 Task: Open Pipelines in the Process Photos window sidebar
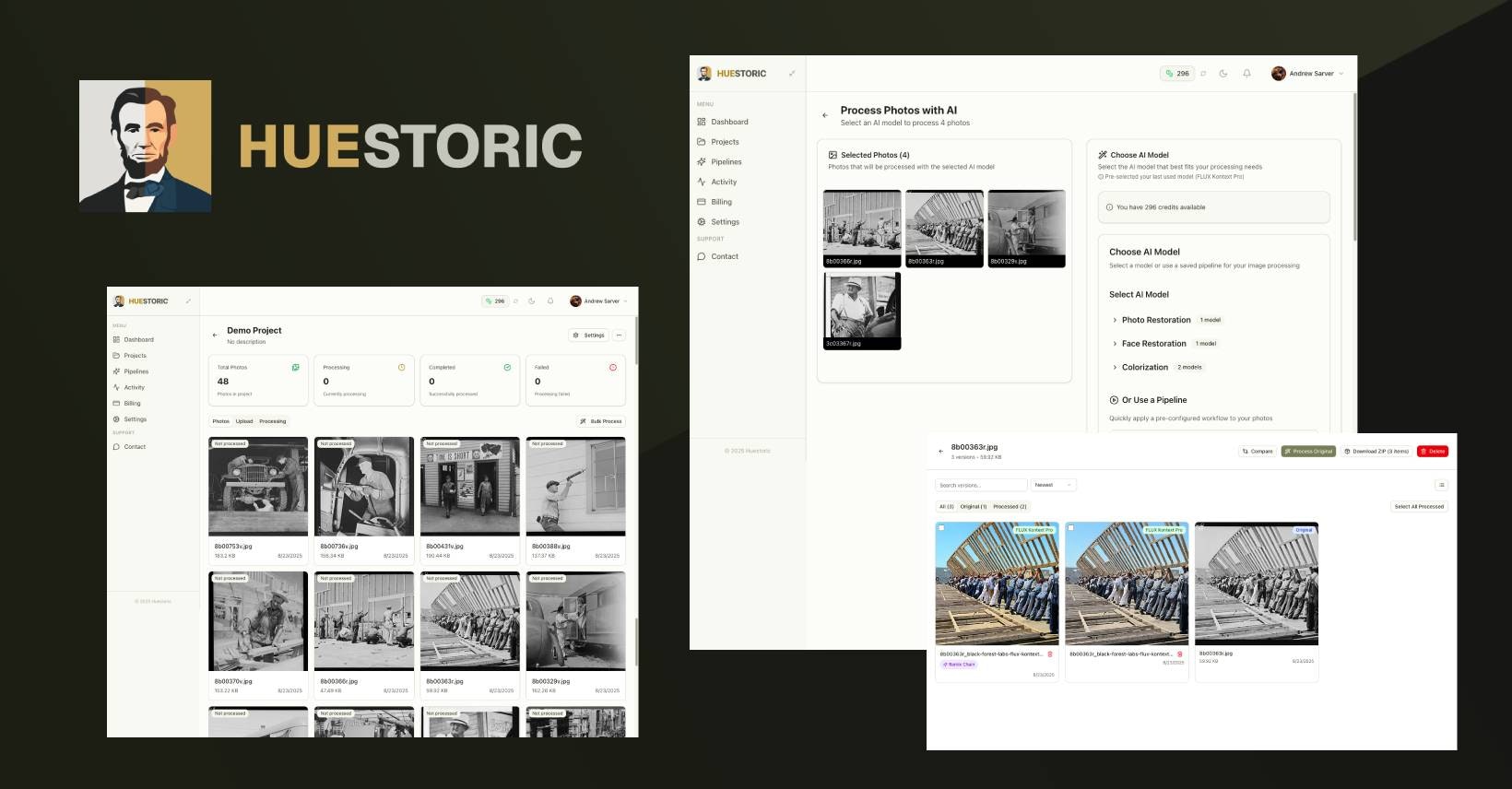tap(720, 162)
